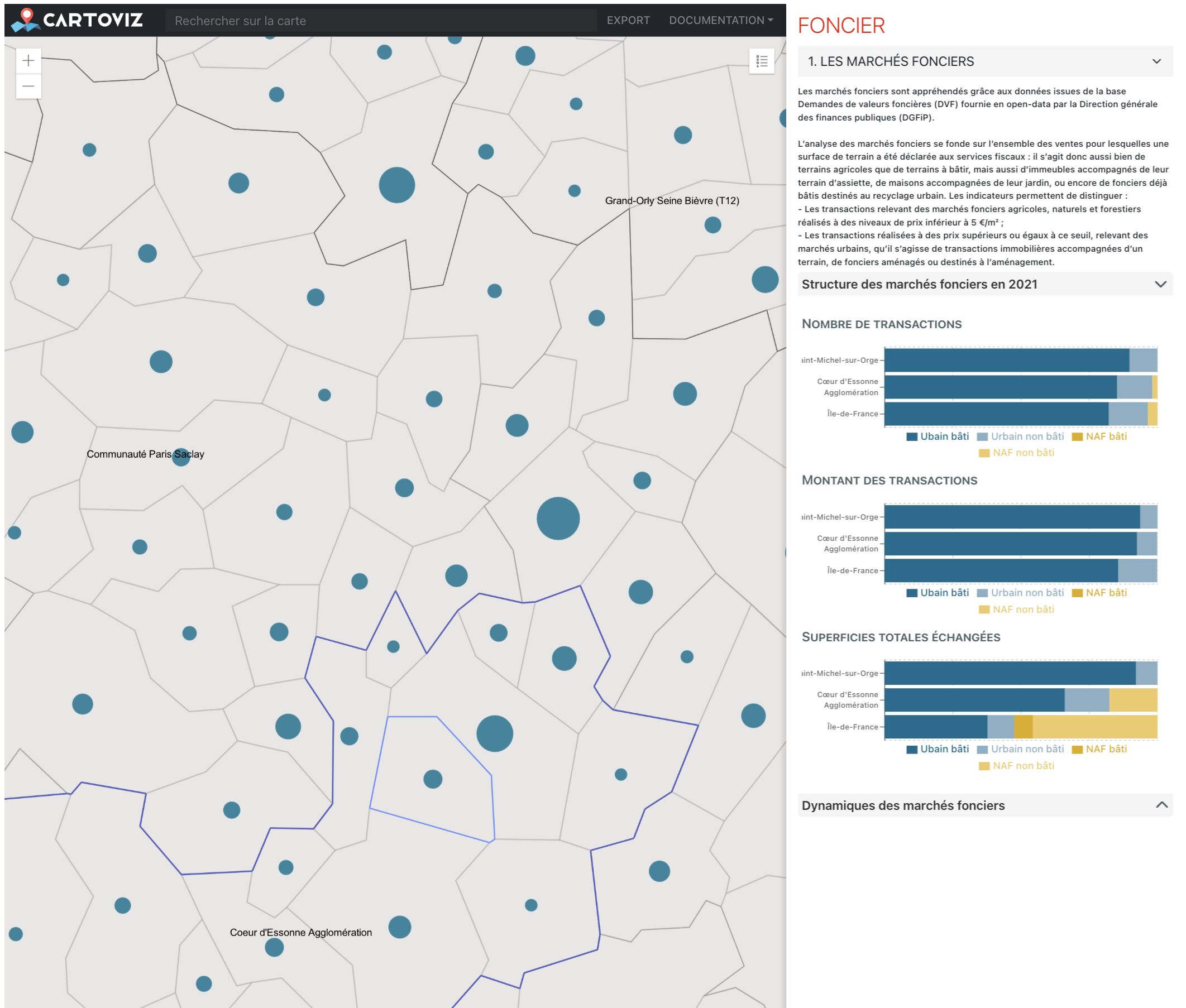Viewport: 1186px width, 1008px height.
Task: Click the Coeur d'Essonne Agglomération map label
Action: point(300,932)
